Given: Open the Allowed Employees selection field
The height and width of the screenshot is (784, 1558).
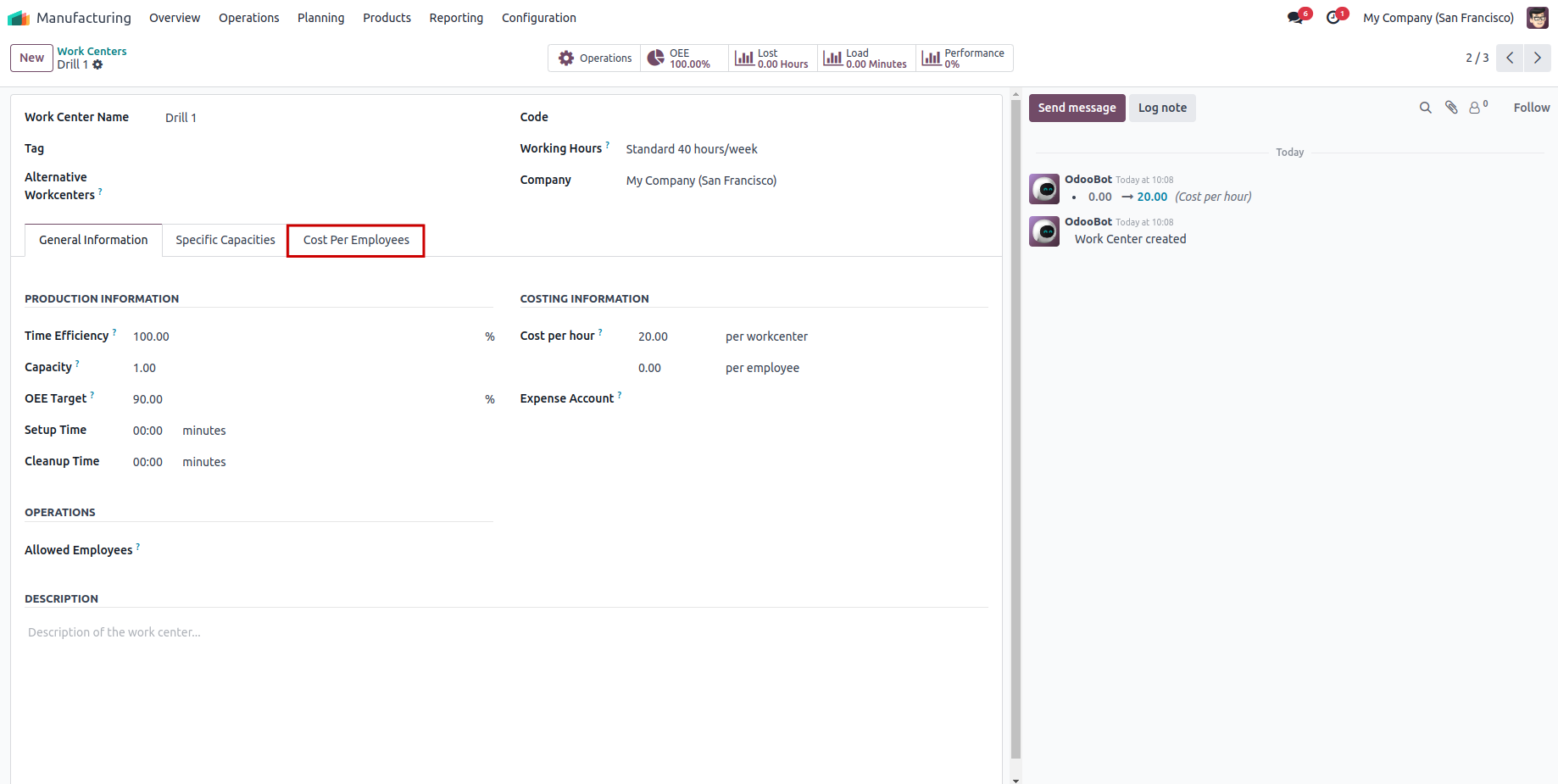Looking at the screenshot, I should [x=319, y=551].
